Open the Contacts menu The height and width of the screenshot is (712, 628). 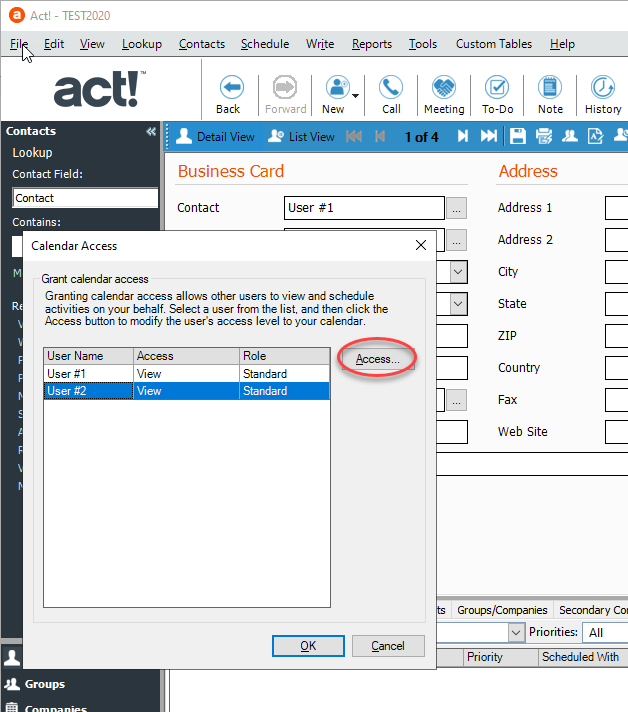tap(202, 44)
